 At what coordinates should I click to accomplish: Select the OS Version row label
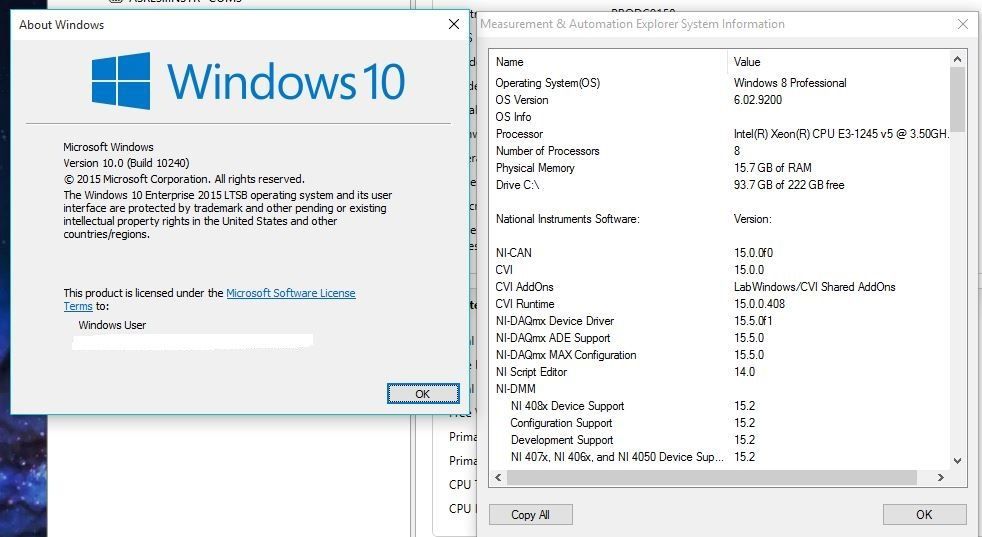tap(522, 100)
